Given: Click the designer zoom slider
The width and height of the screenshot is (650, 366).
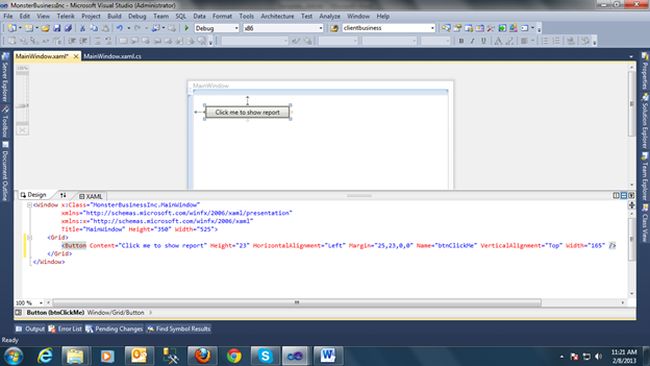Looking at the screenshot, I should click(x=22, y=106).
